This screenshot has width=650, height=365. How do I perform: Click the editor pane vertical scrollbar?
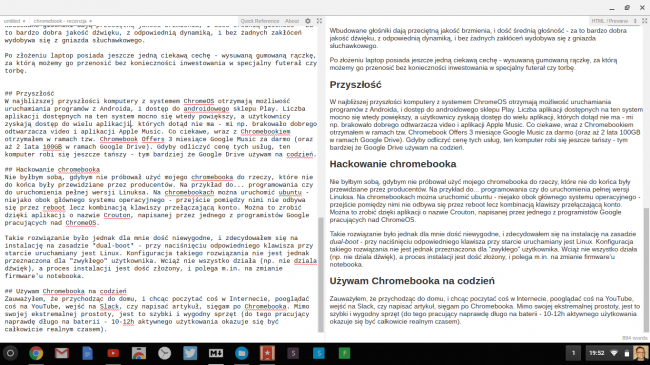pos(320,275)
